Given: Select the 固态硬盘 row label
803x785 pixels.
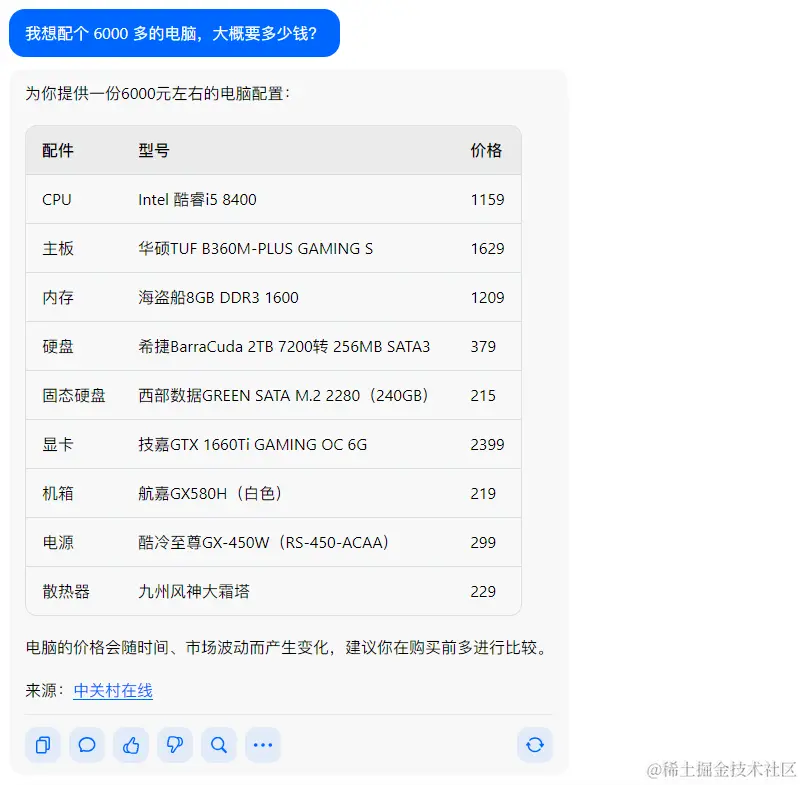Looking at the screenshot, I should [x=74, y=396].
